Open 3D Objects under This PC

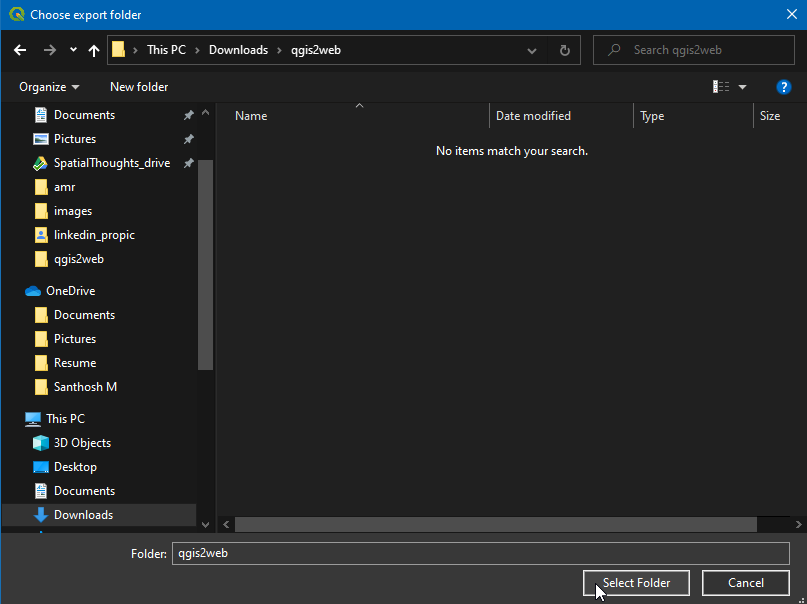coord(82,443)
